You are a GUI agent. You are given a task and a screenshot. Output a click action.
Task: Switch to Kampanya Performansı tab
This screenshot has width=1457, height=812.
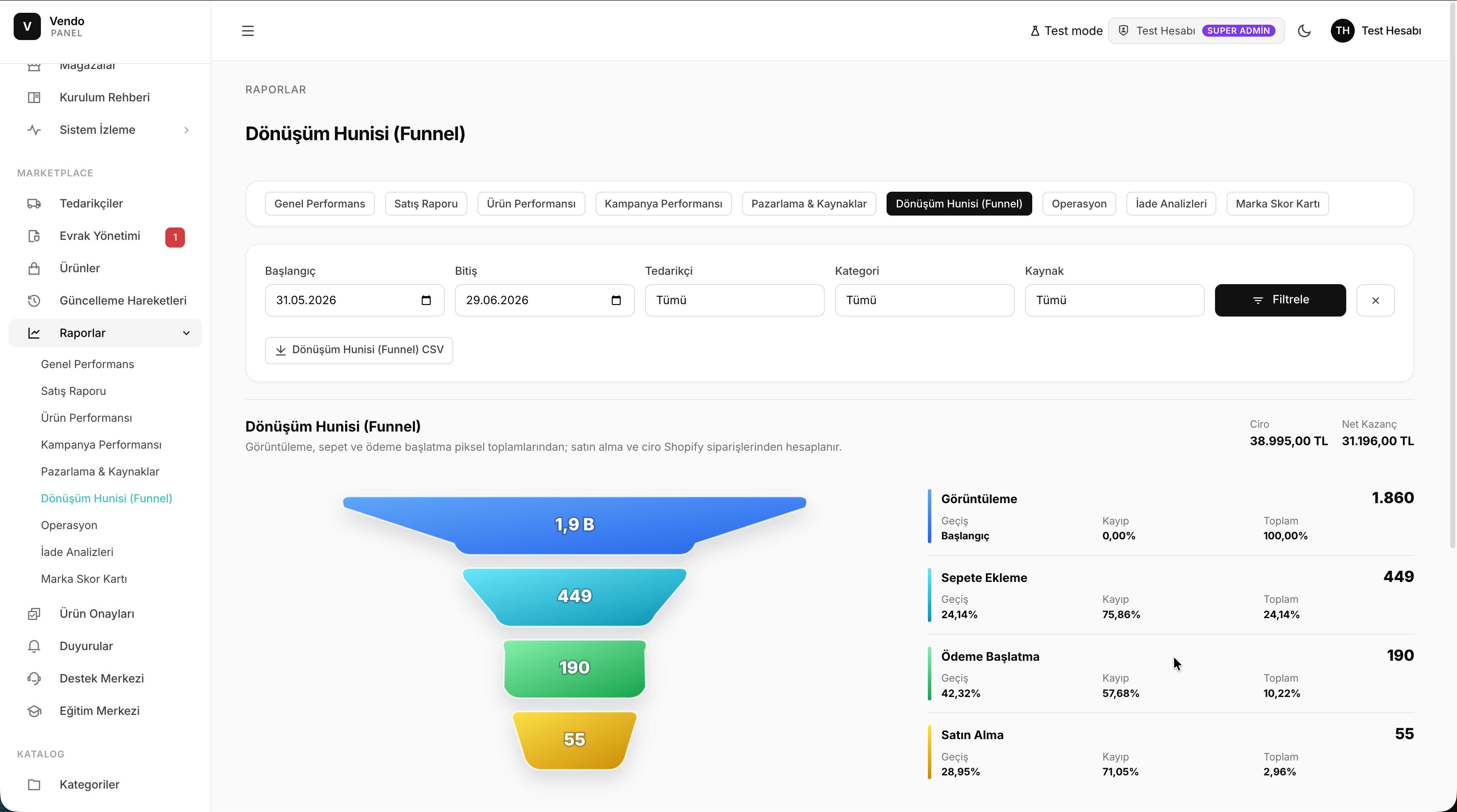pos(663,204)
